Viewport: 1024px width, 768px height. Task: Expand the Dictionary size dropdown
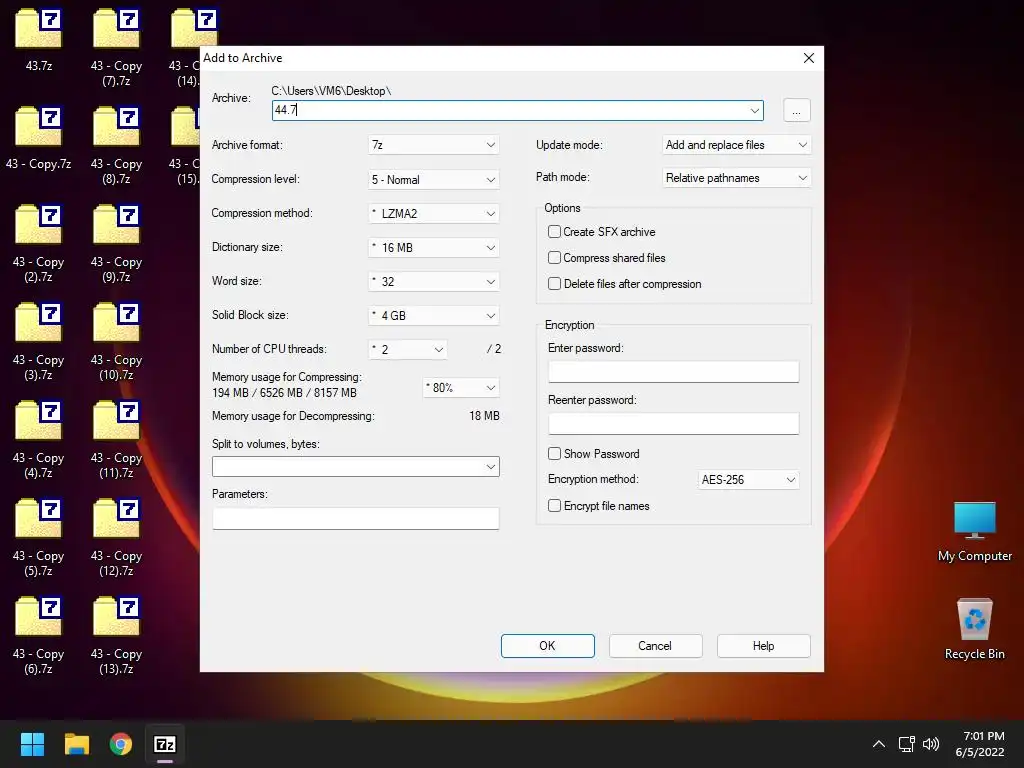tap(434, 248)
